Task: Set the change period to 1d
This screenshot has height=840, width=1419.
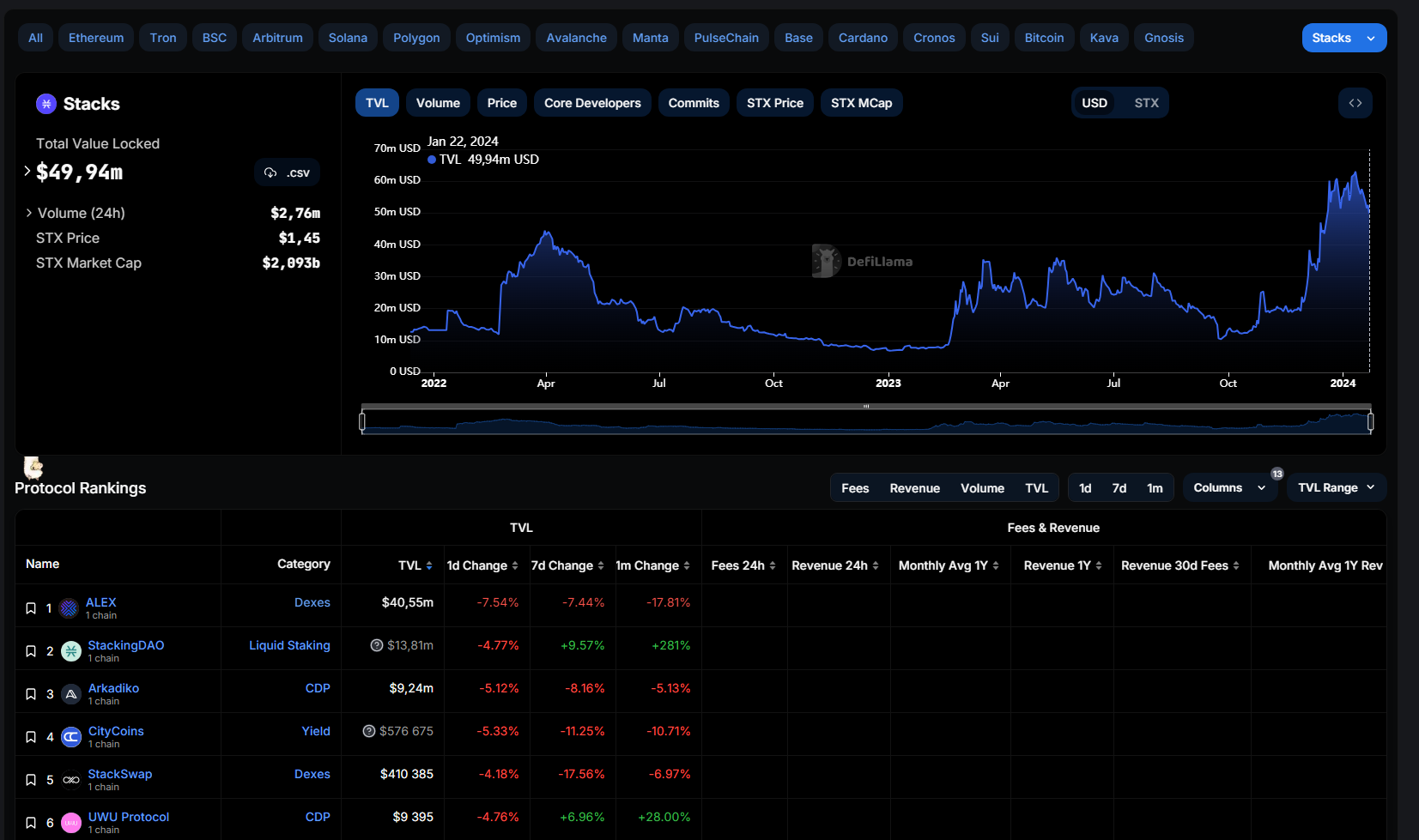Action: [1085, 488]
